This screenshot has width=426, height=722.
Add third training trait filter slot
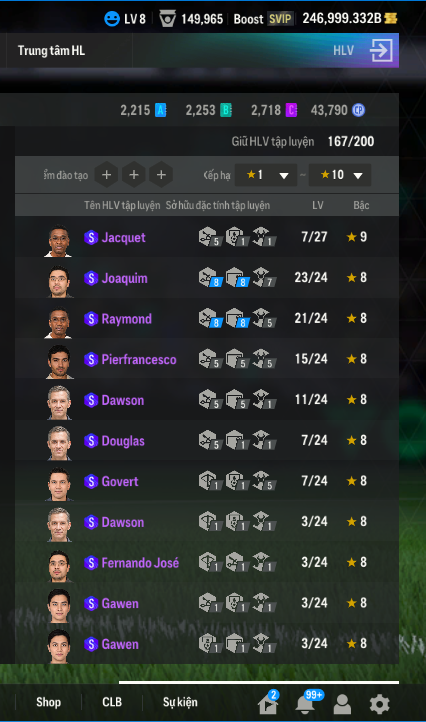pyautogui.click(x=161, y=175)
